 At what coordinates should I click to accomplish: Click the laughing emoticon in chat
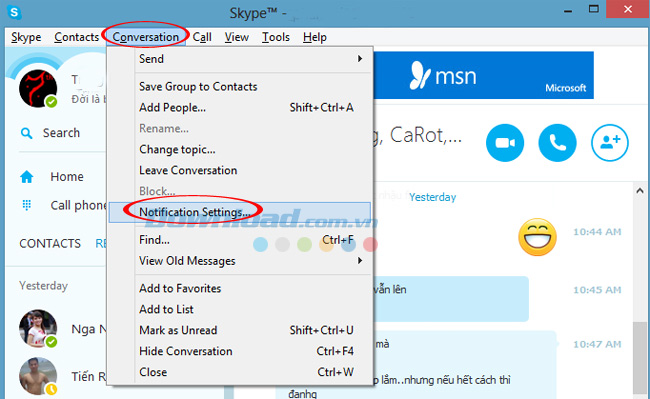pos(537,237)
